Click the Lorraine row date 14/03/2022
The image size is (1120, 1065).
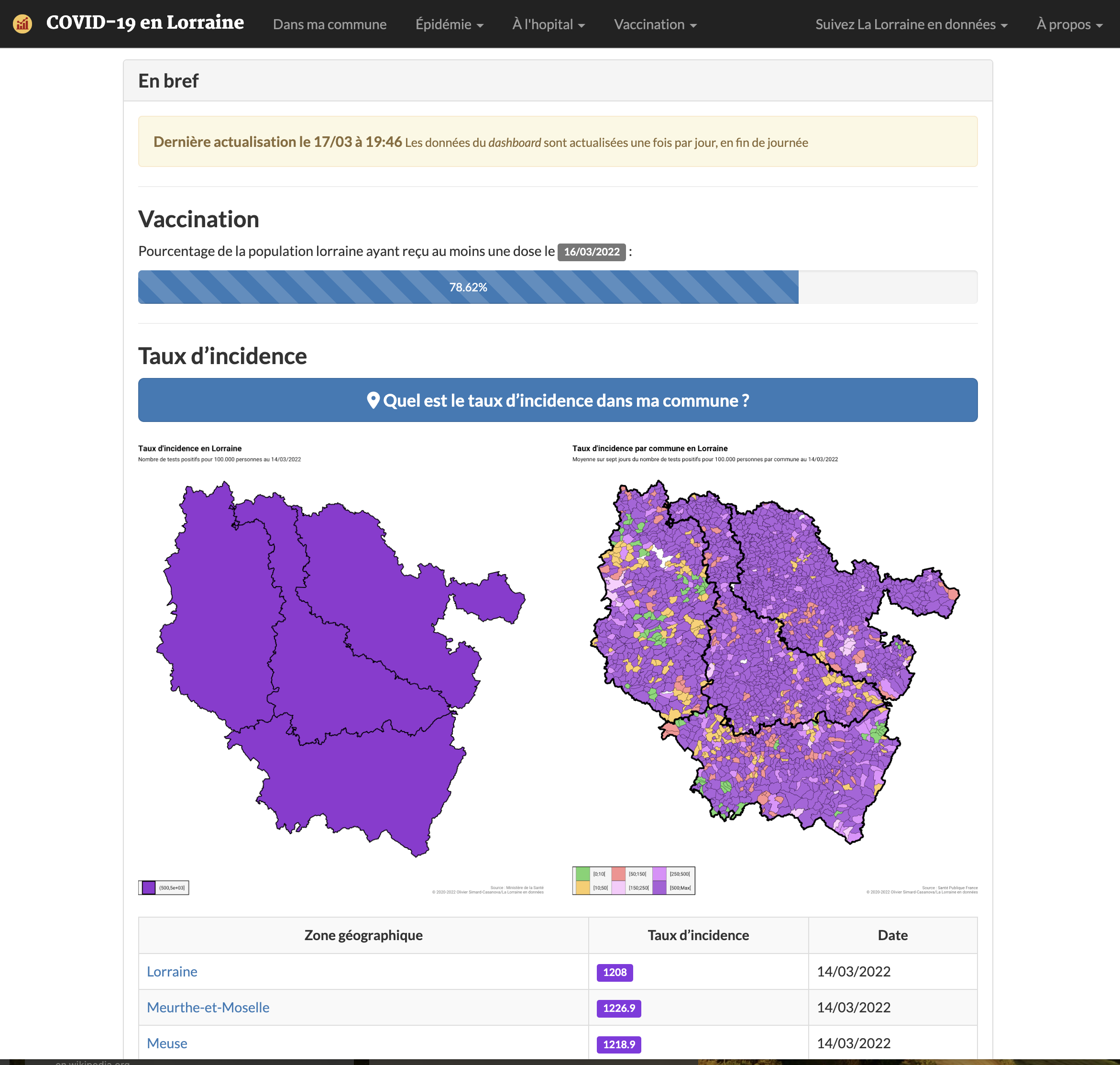point(853,971)
